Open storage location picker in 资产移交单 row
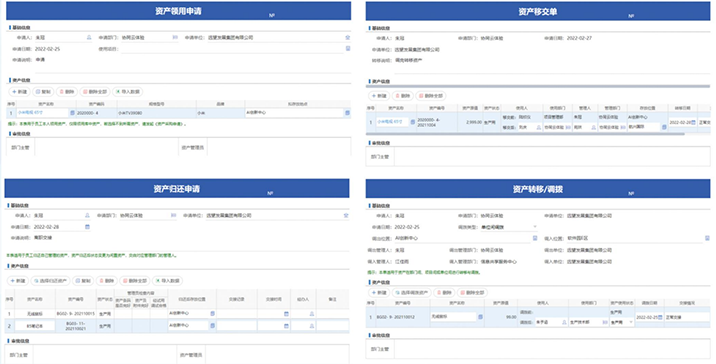 coord(664,127)
